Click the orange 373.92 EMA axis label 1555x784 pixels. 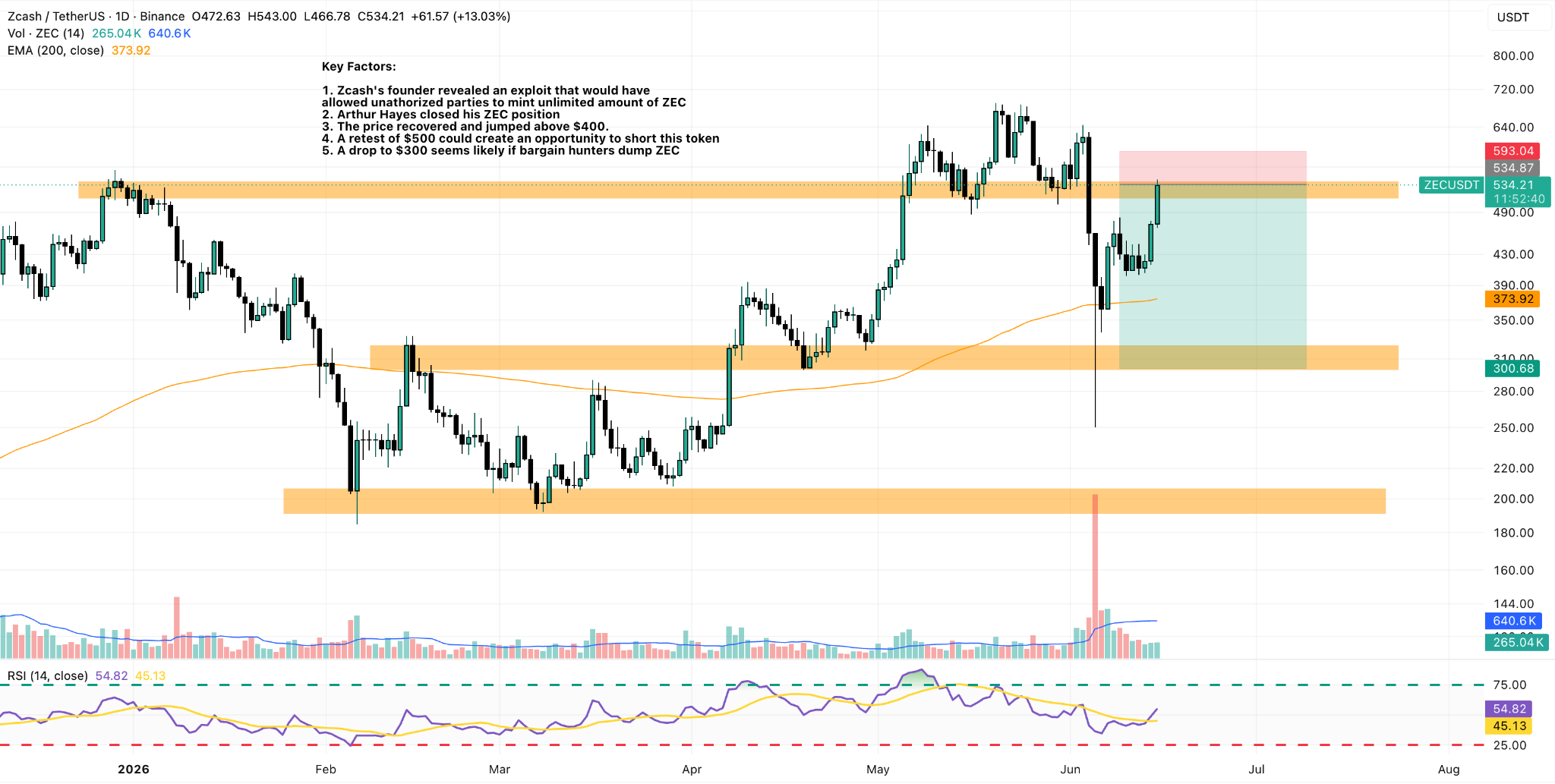coord(1512,299)
